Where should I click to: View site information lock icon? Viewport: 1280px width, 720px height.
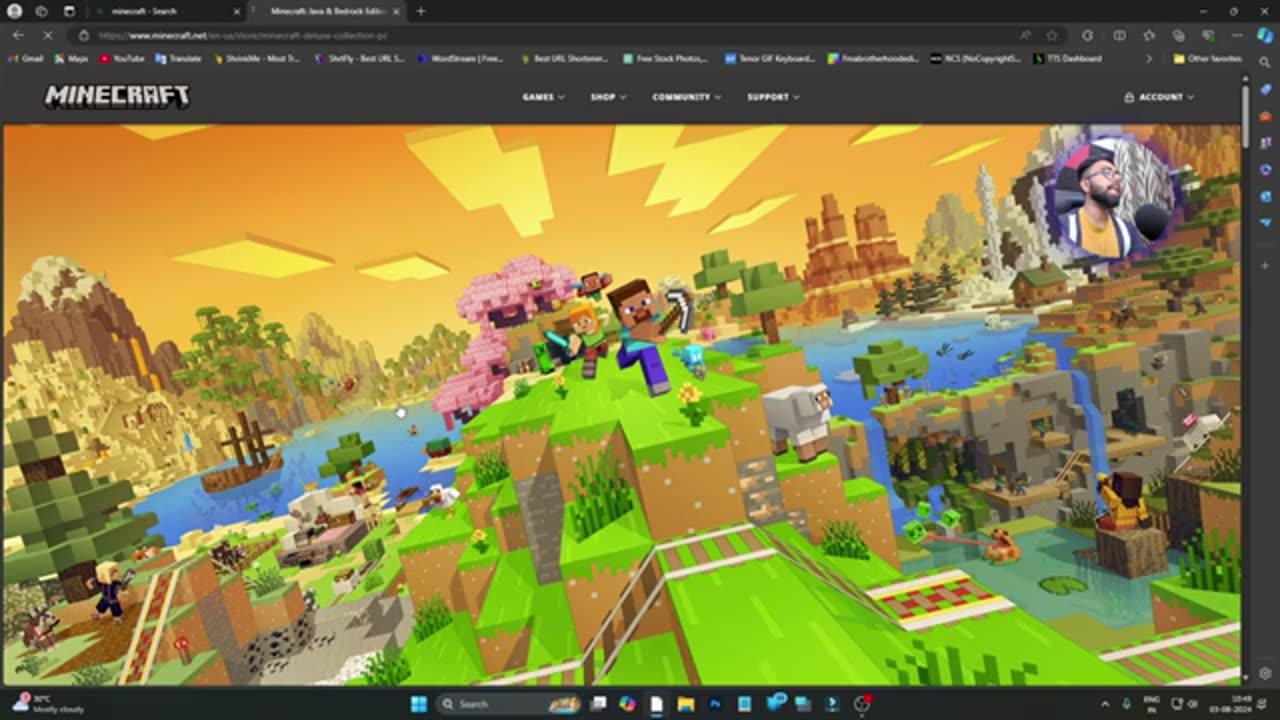84,35
